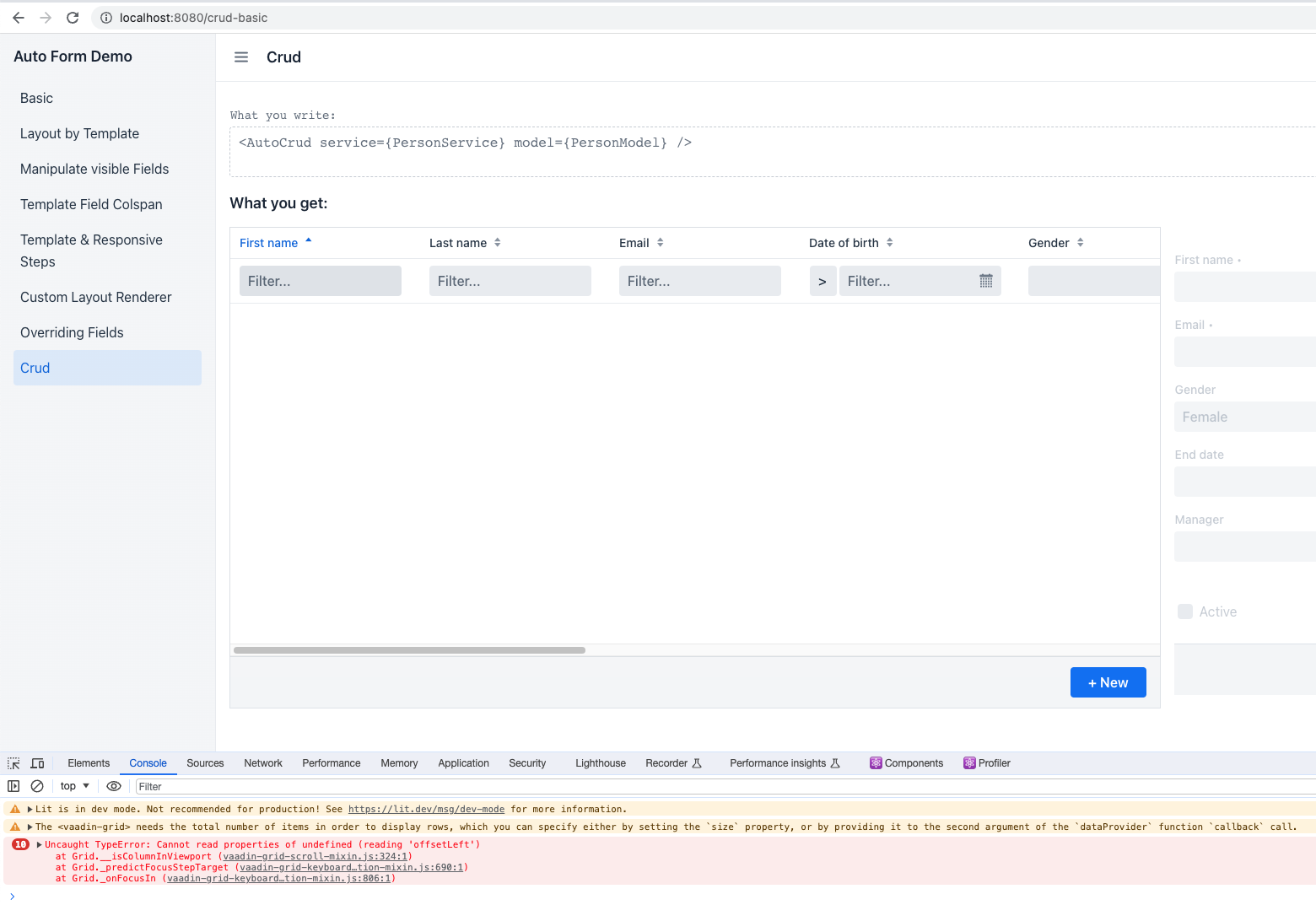
Task: Expand the Uncaught TypeError console entry
Action: pyautogui.click(x=38, y=844)
